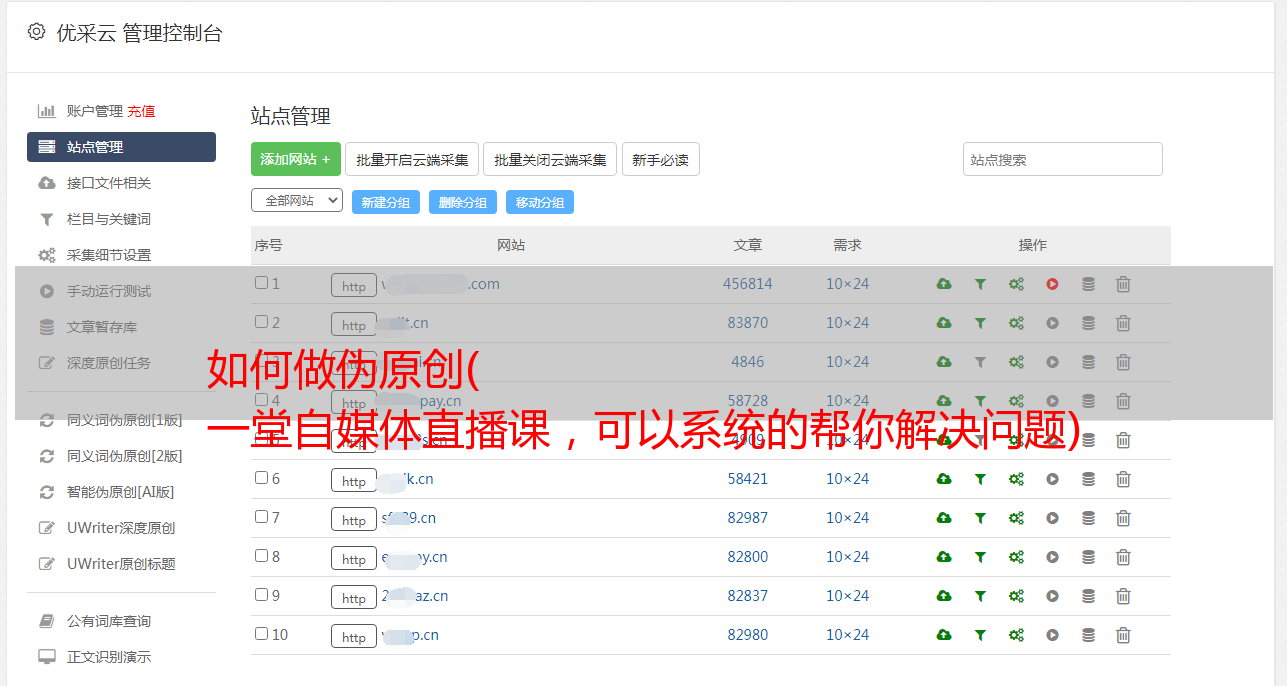Click trash icon in row 10
The image size is (1287, 686).
pyautogui.click(x=1123, y=635)
